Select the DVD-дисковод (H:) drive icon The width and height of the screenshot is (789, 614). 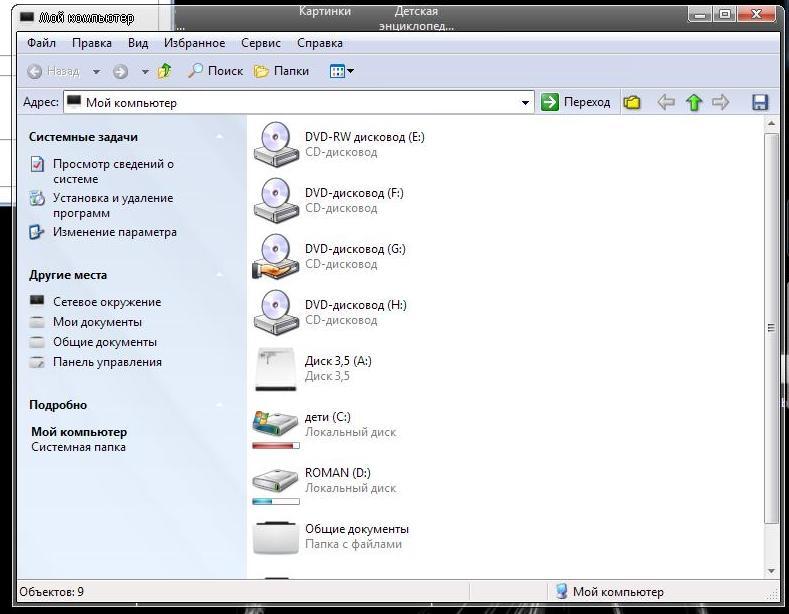click(275, 312)
